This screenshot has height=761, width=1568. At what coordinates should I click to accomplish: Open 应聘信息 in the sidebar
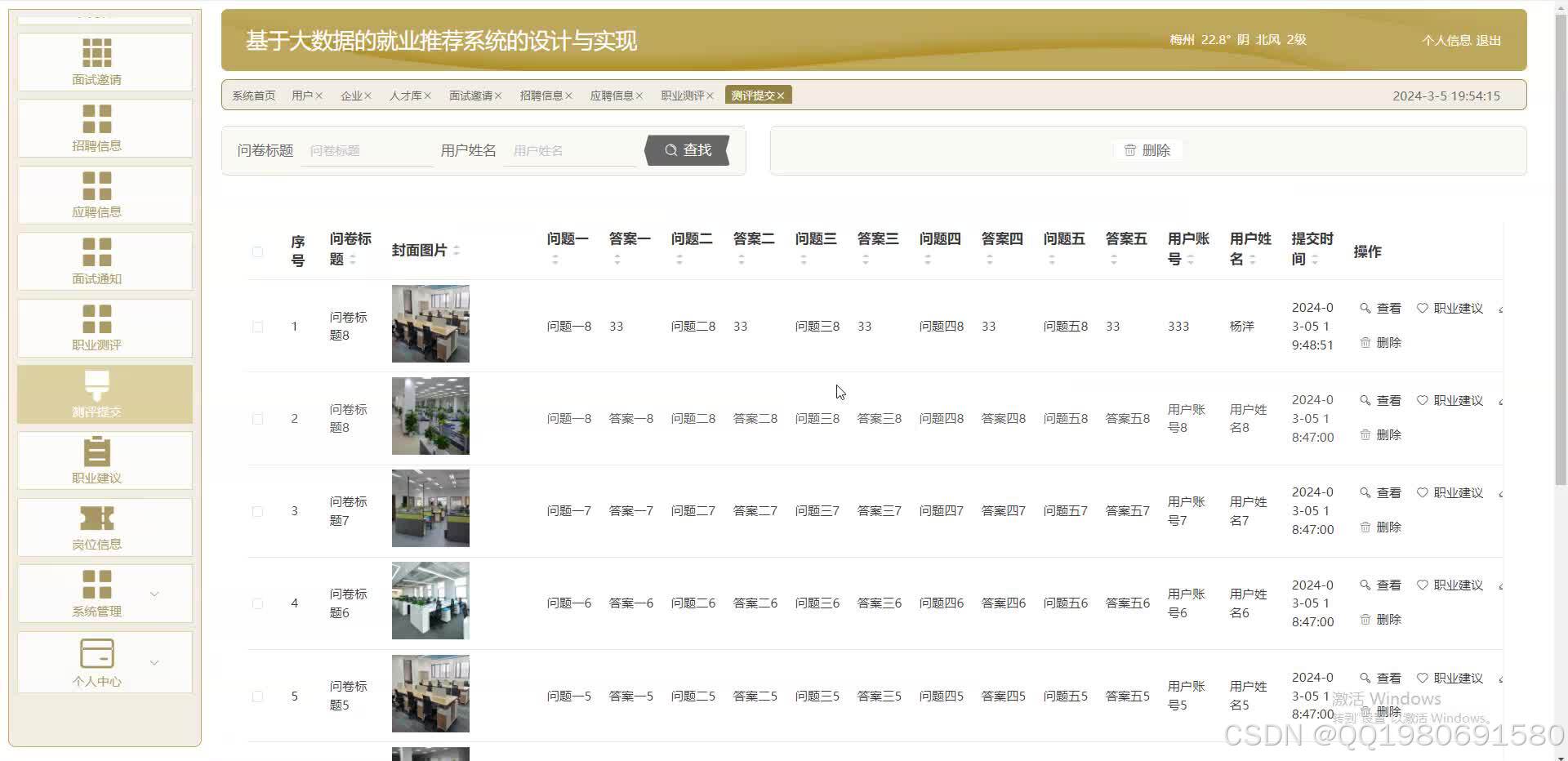coord(97,194)
